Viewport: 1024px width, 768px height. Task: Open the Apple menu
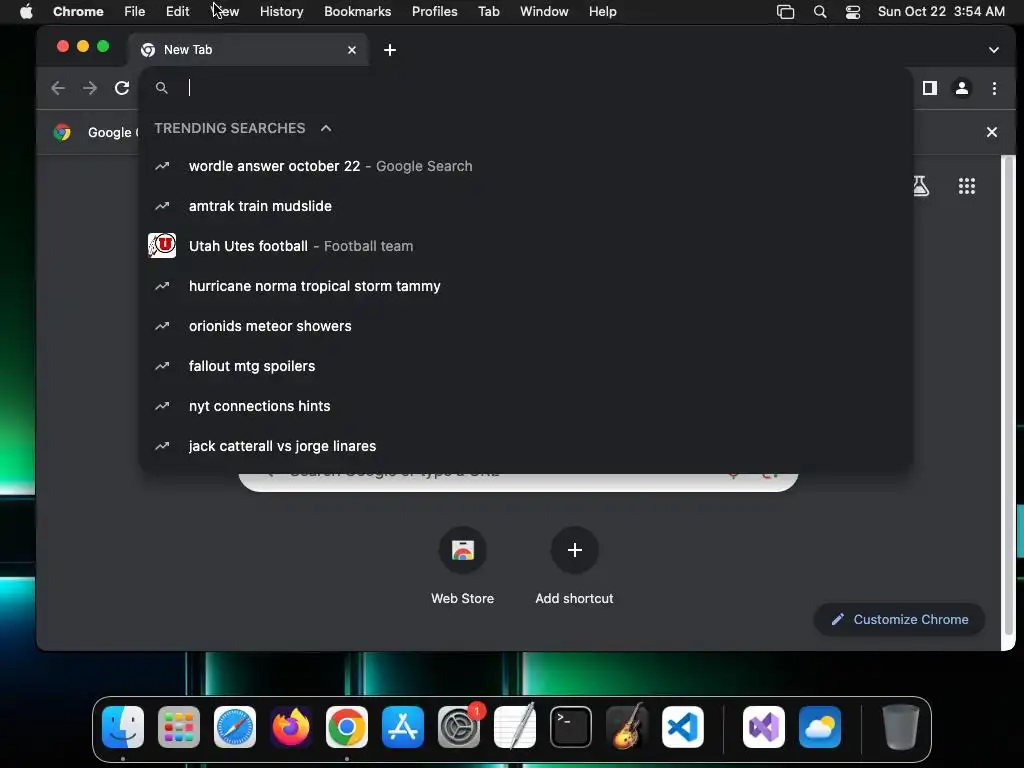[x=26, y=11]
